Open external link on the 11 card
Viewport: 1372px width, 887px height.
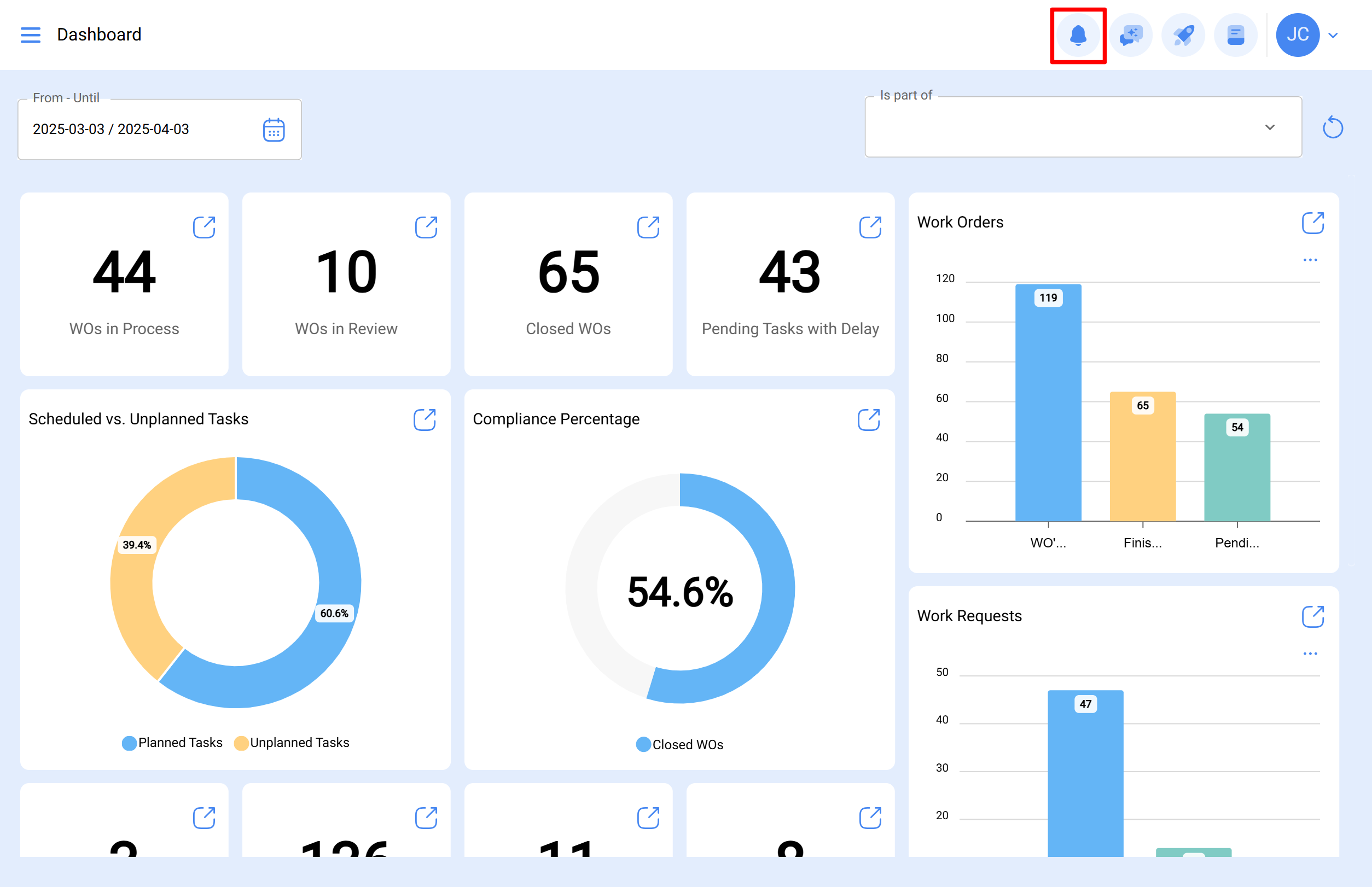pos(648,818)
